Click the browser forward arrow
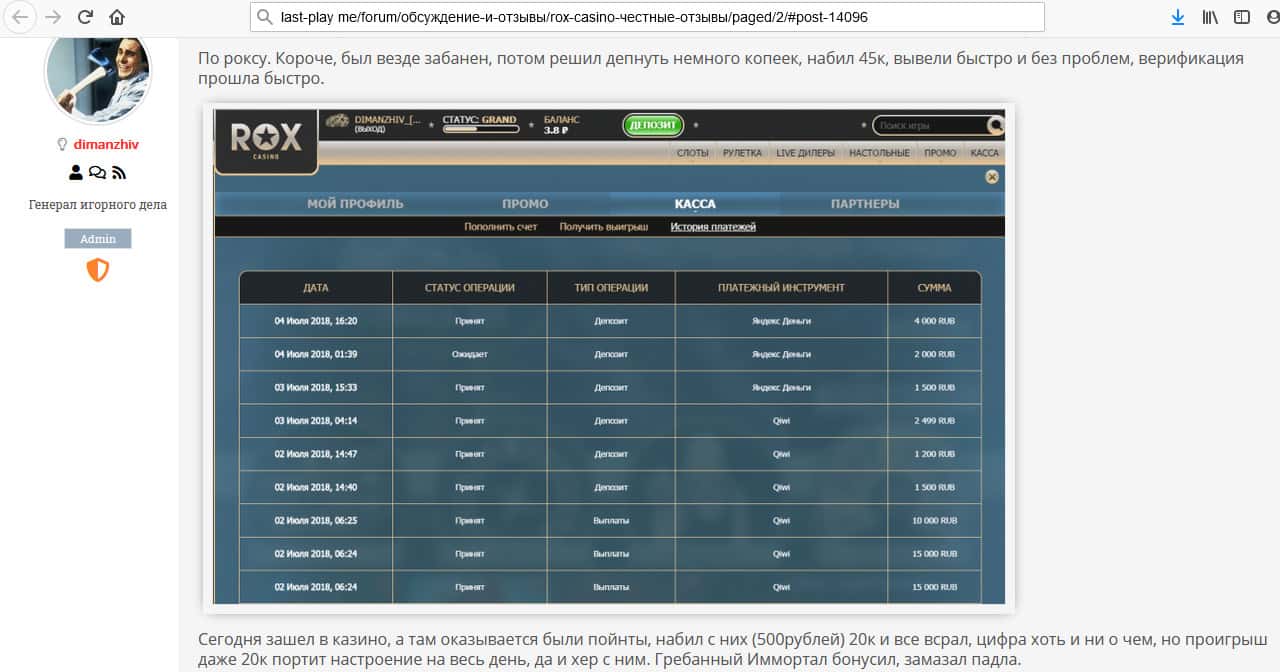 pyautogui.click(x=53, y=17)
